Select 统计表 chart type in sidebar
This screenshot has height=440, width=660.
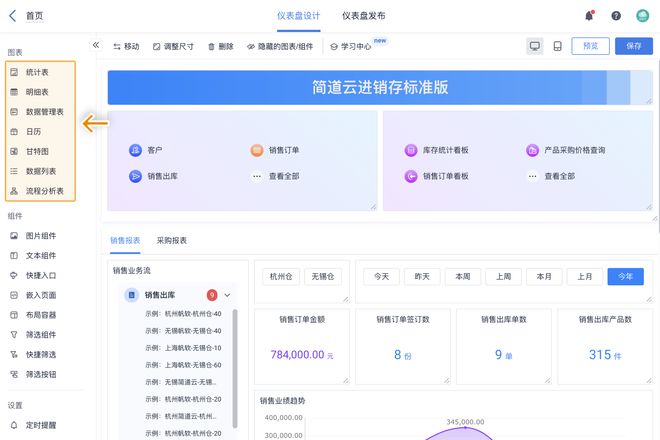coord(37,72)
